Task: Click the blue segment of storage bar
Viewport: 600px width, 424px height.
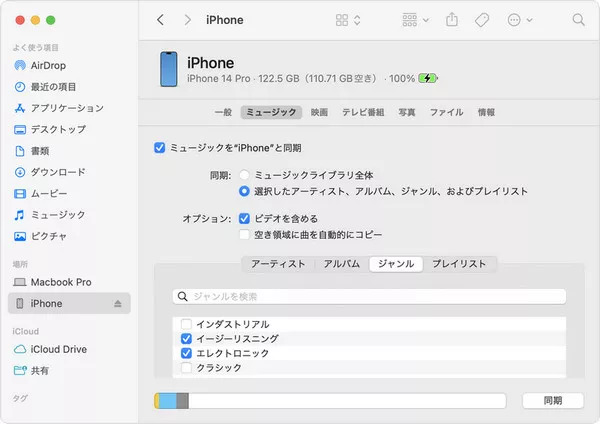Action: pos(168,401)
